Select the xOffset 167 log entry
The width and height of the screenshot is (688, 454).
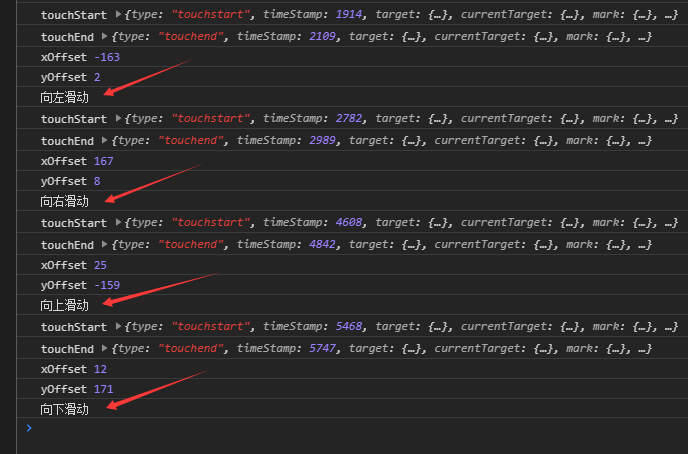[x=352, y=161]
